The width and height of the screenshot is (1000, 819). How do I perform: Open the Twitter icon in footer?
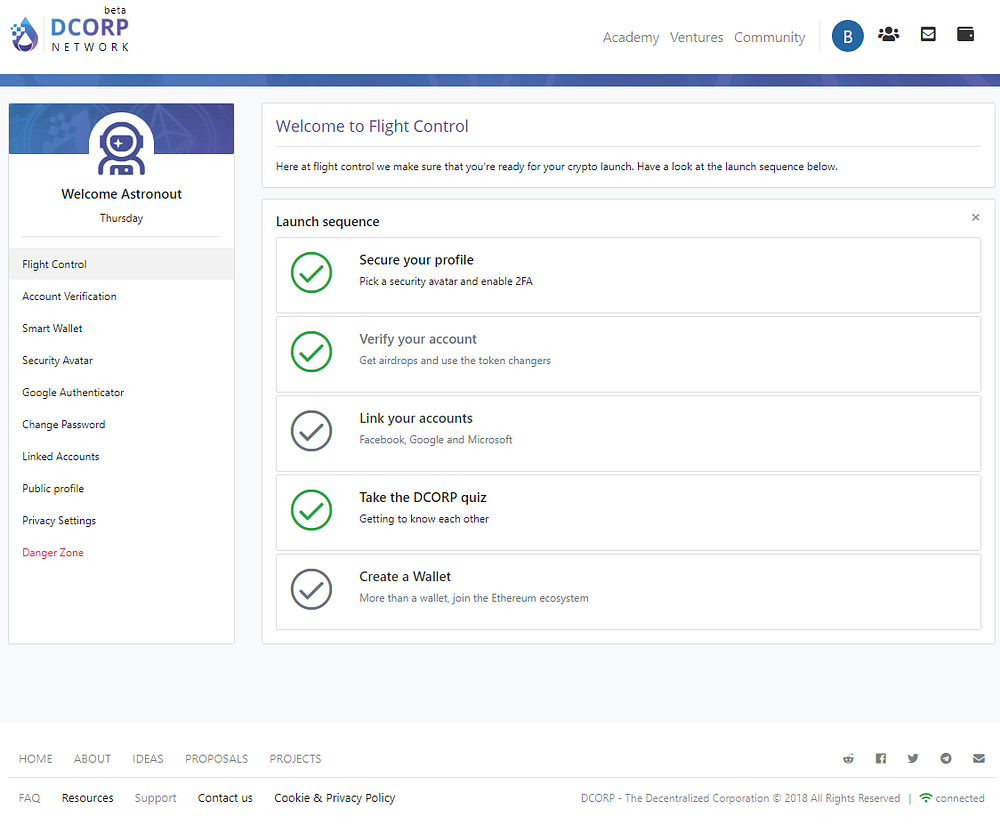point(913,758)
